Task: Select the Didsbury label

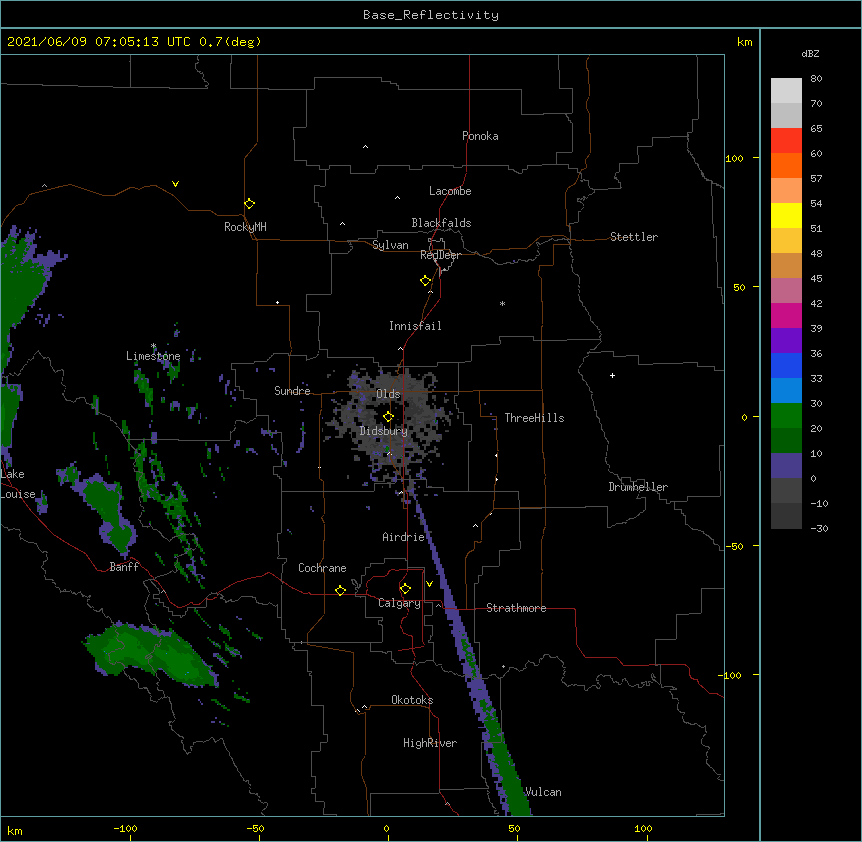Action: 384,431
